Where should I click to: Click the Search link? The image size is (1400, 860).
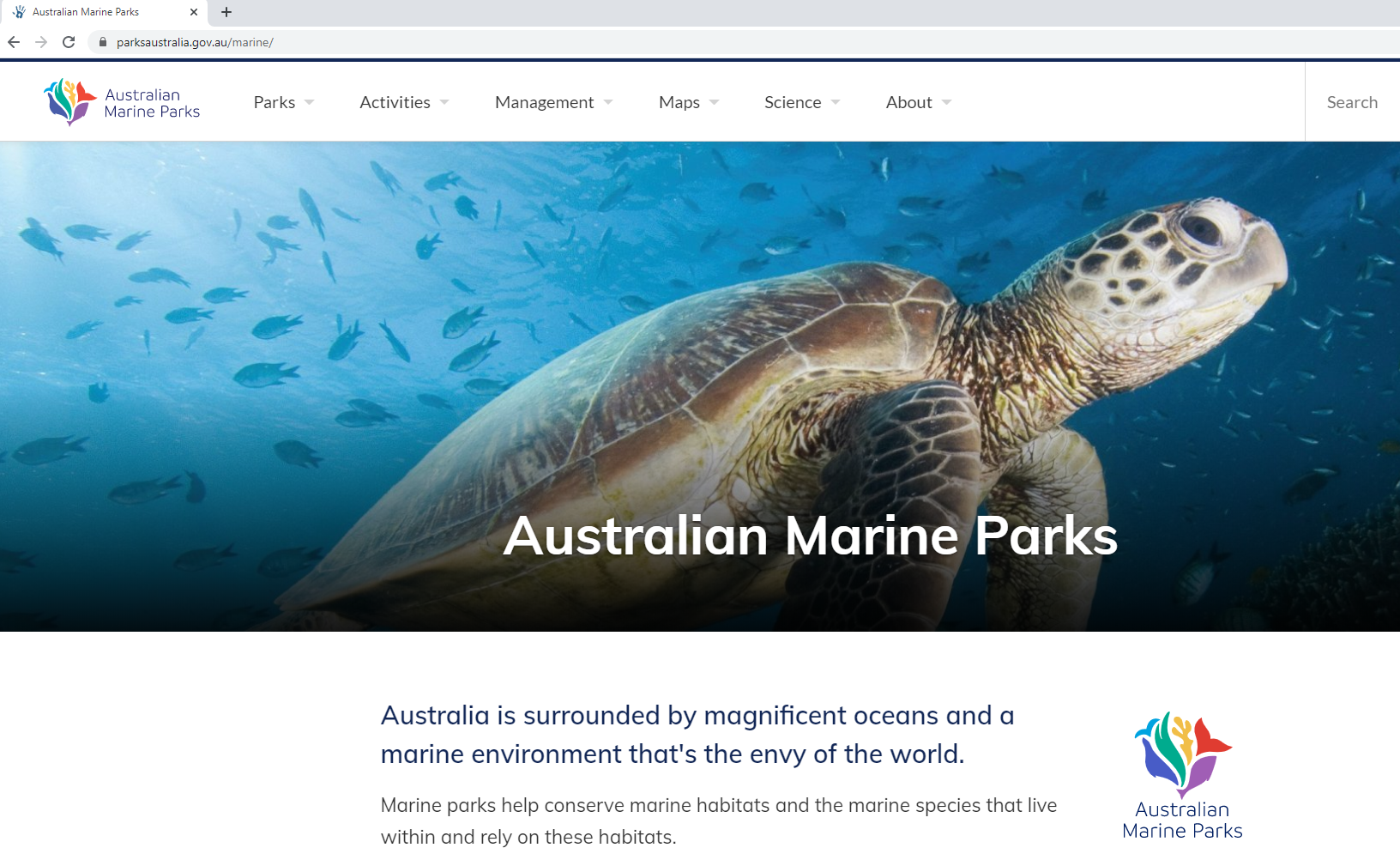(x=1352, y=102)
